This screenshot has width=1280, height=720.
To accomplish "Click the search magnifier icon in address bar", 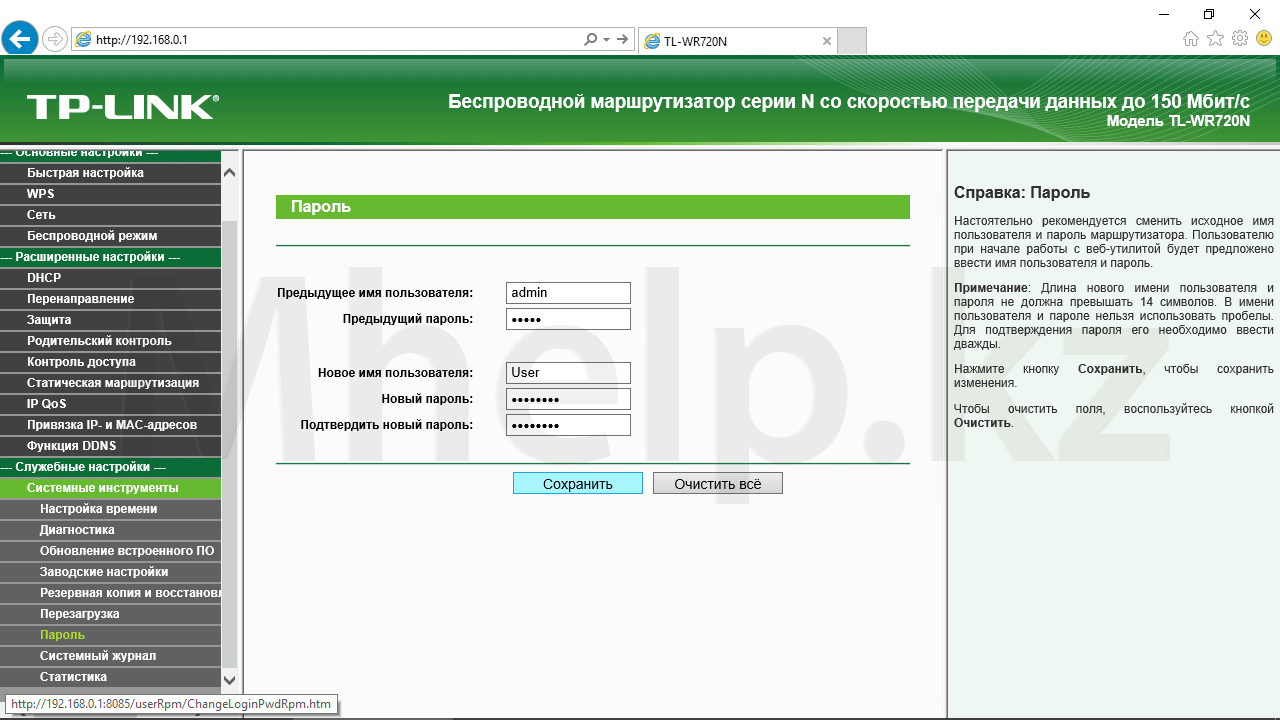I will [x=590, y=39].
